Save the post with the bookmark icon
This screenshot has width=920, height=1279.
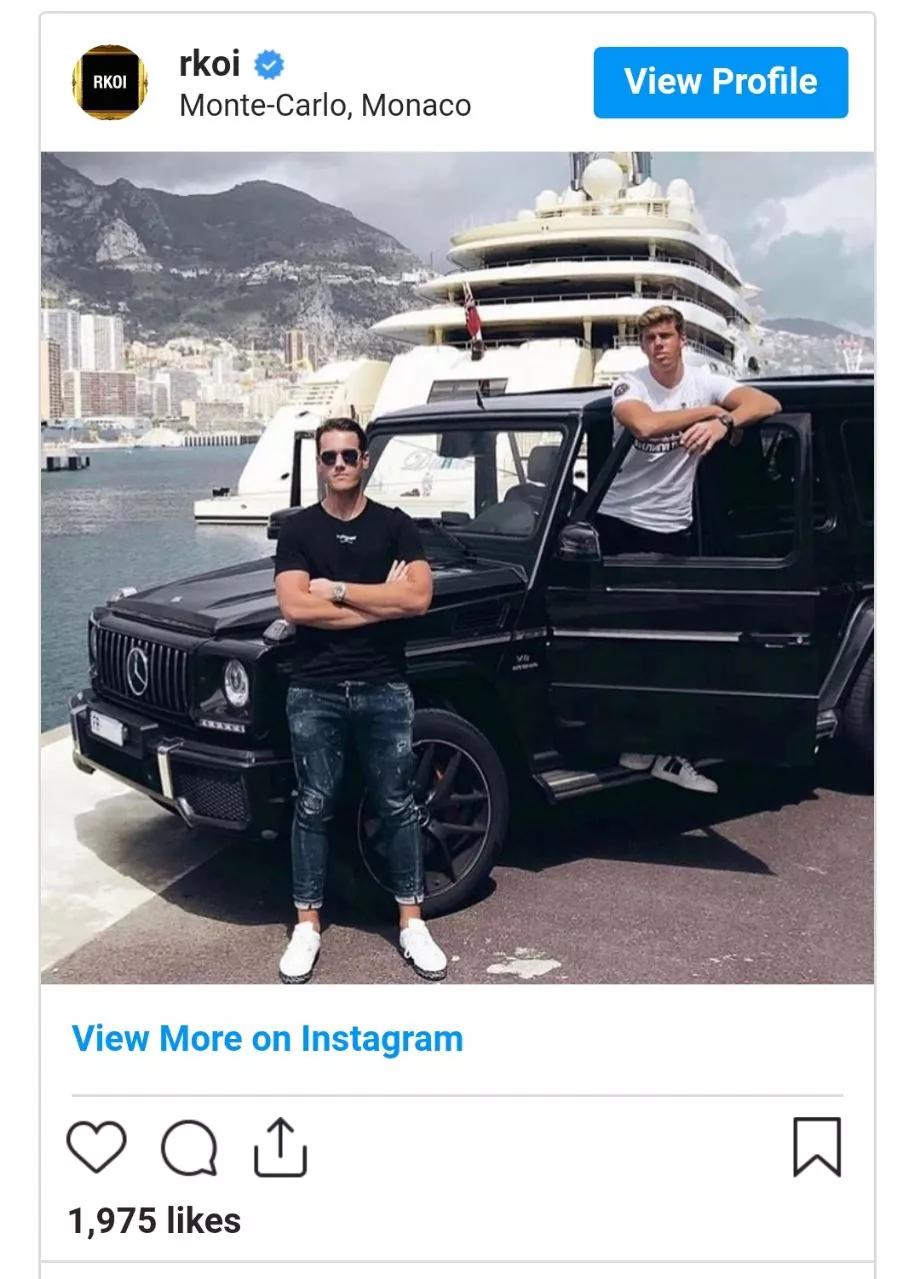point(817,1147)
